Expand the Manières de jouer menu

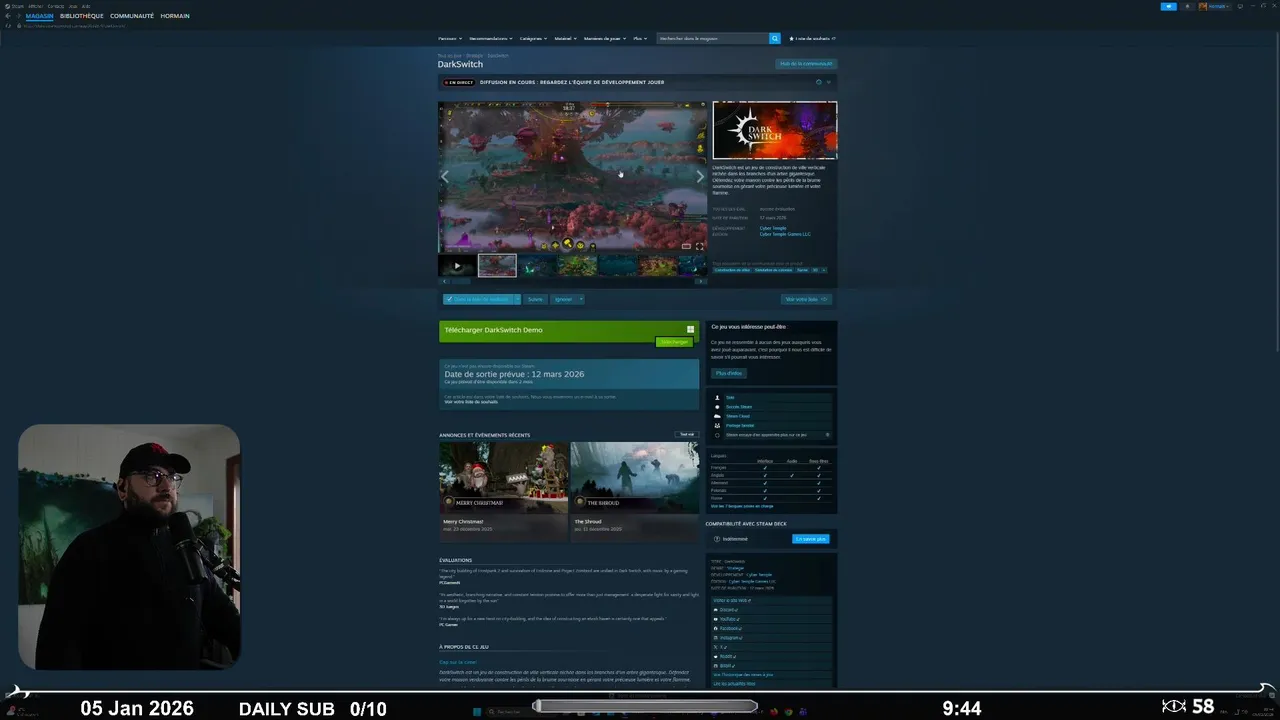[x=604, y=38]
